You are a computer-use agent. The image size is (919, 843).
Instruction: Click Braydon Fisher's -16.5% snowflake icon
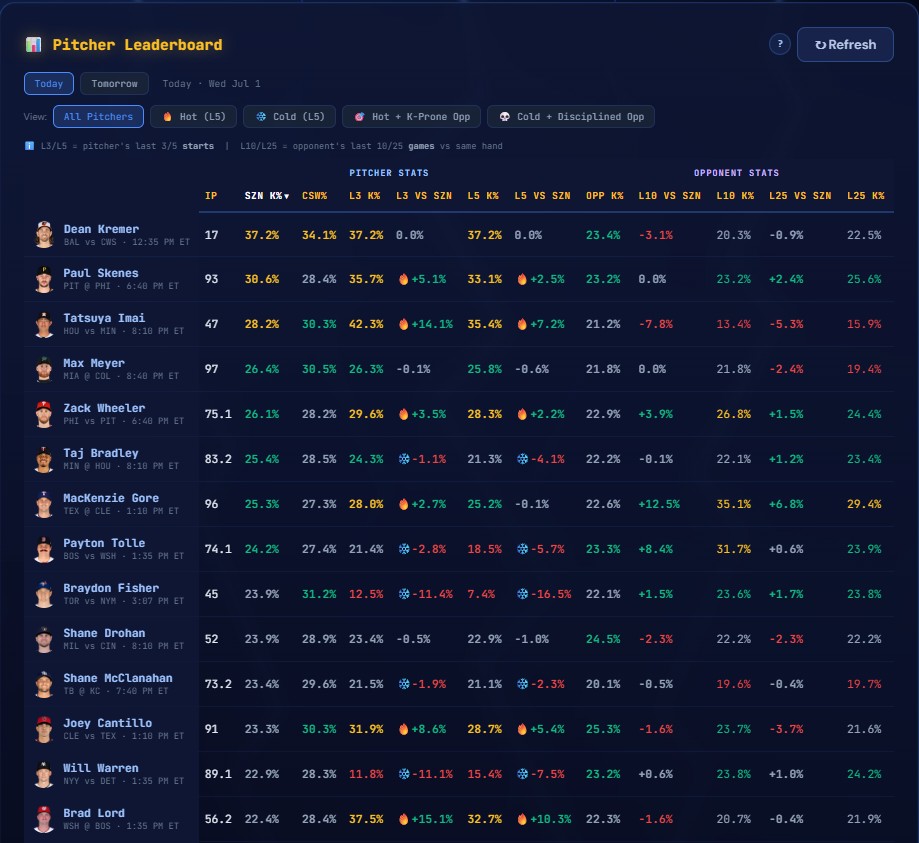pos(522,594)
